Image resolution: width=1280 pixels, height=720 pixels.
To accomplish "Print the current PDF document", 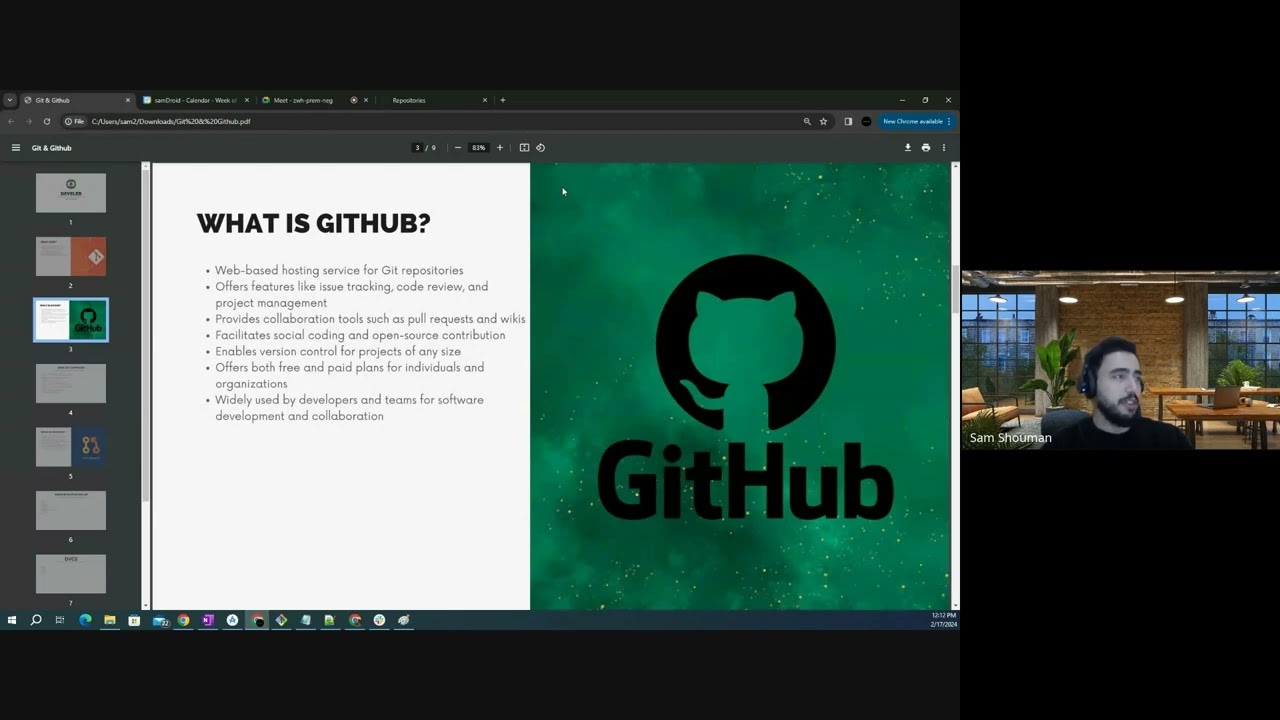I will (925, 147).
